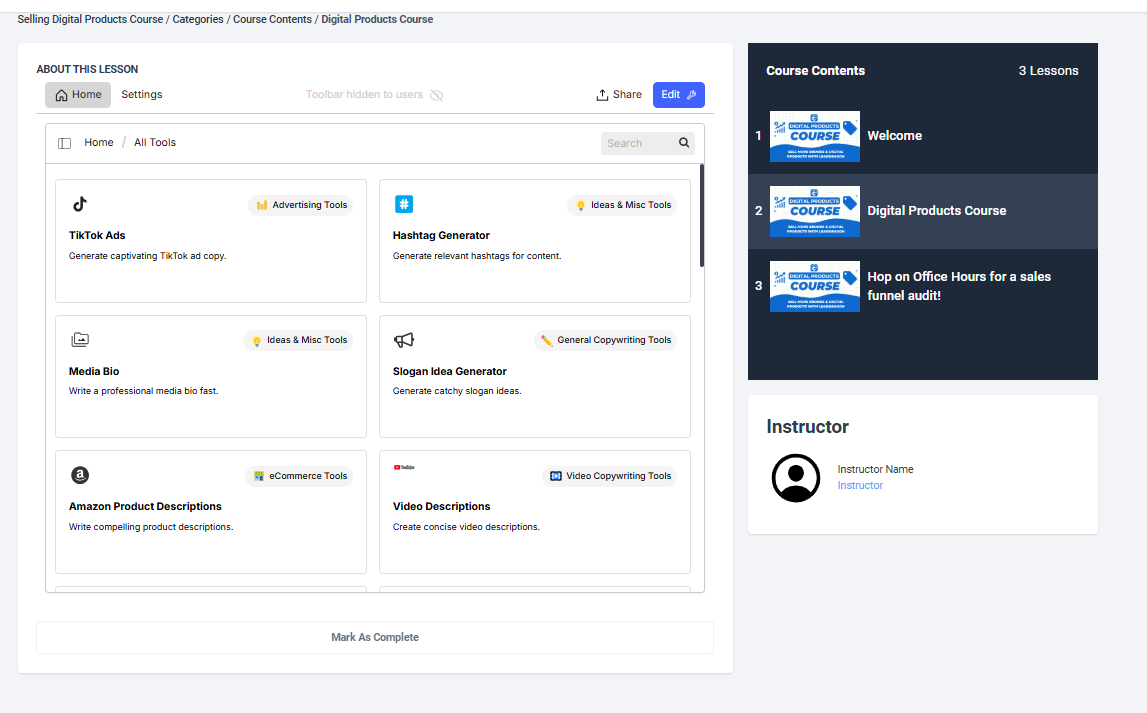Screen dimensions: 1147x713
Task: Click the Share button
Action: tap(619, 95)
